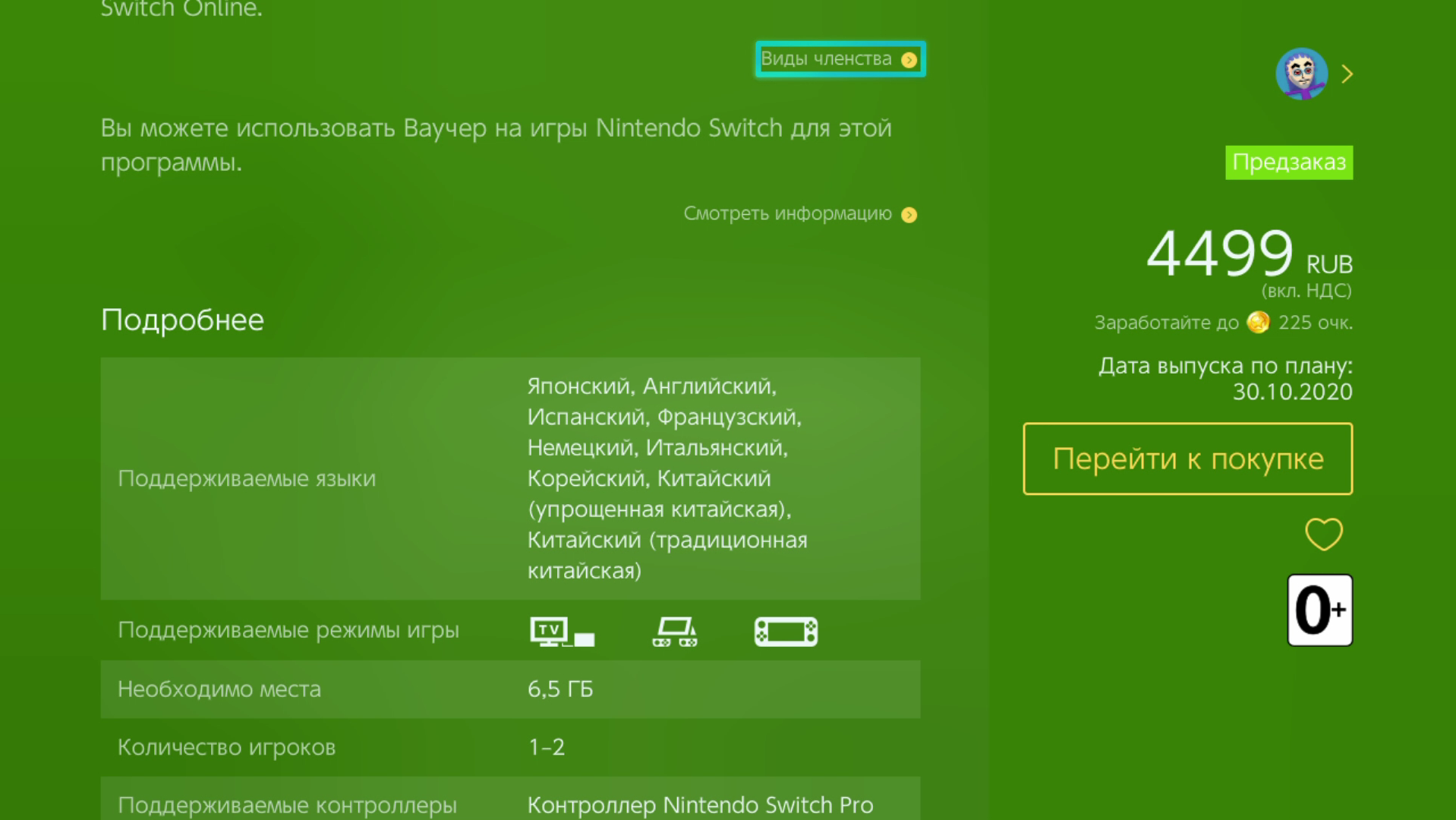Click the 'Поддерживаемые контроллеры' row label
Screen dimensions: 1456x820
click(287, 805)
